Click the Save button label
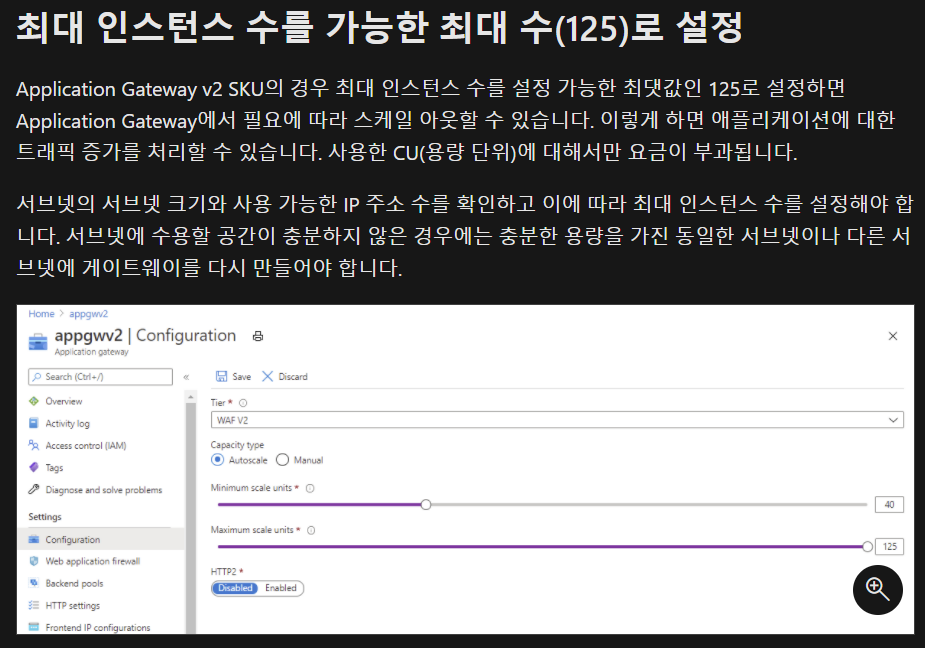 (241, 377)
